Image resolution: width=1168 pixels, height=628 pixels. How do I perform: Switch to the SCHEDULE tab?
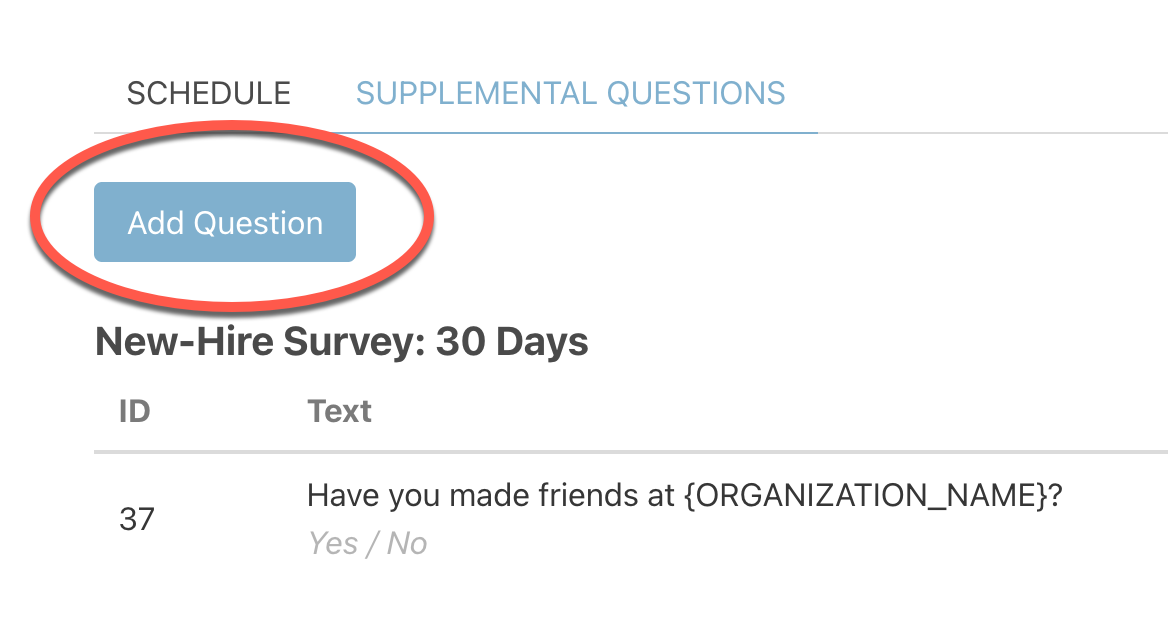tap(209, 94)
